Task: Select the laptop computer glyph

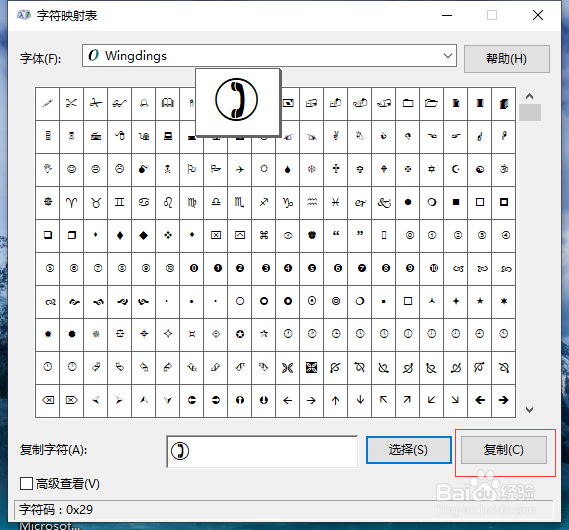Action: click(168, 137)
